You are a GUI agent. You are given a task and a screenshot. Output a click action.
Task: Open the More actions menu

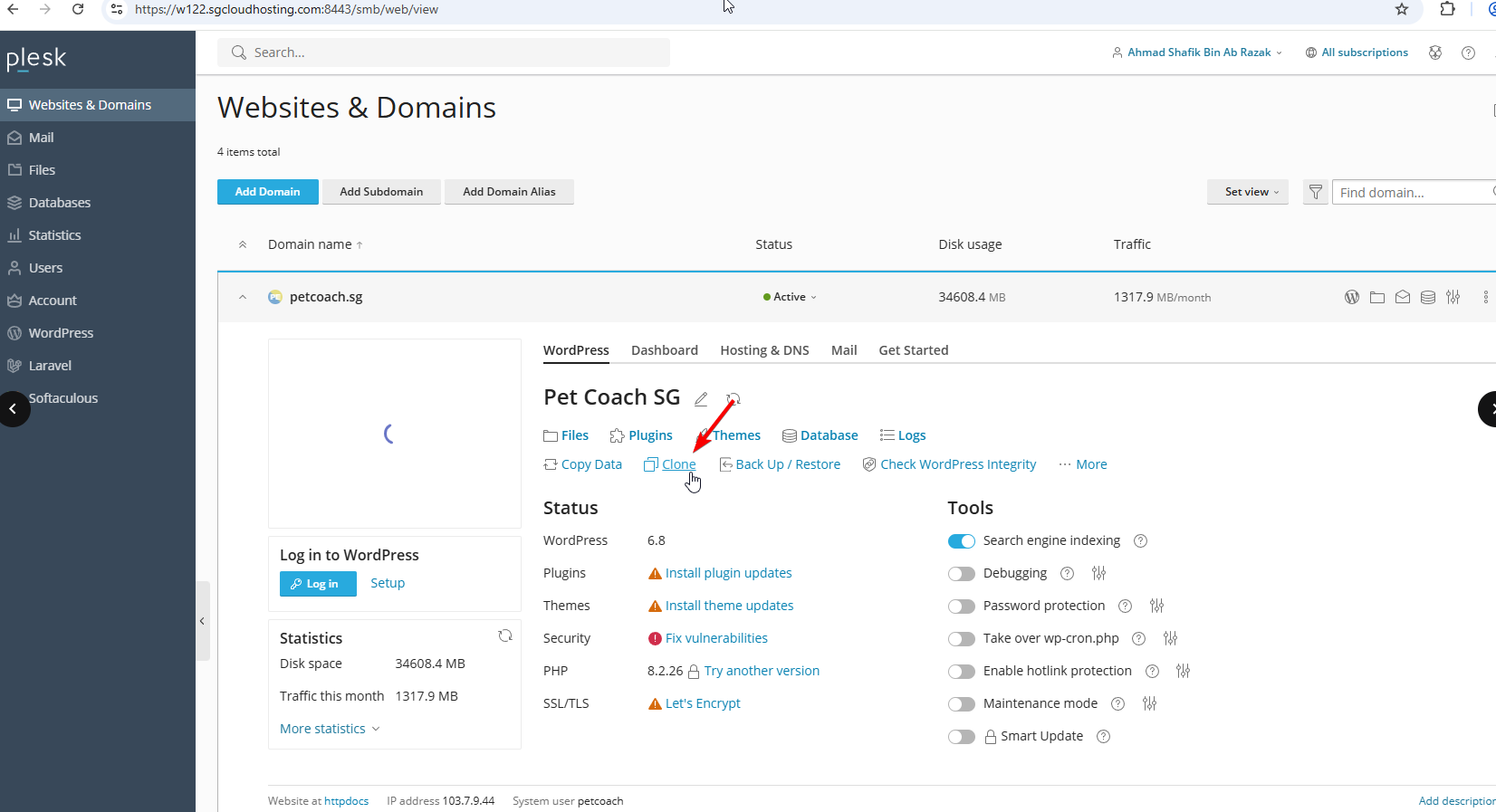click(x=1083, y=464)
